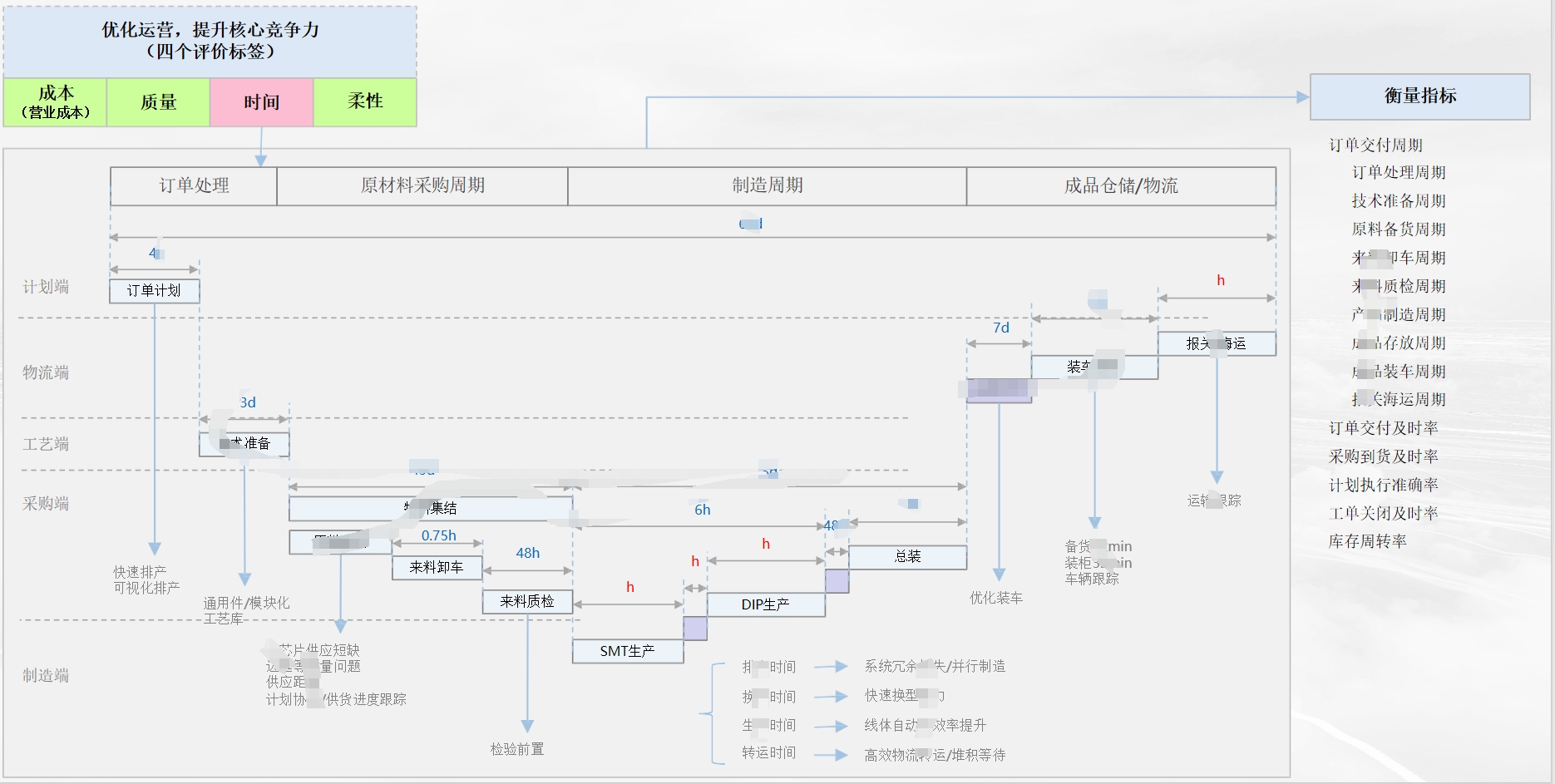Click the 优化装车 text
This screenshot has height=784, width=1555.
pyautogui.click(x=996, y=598)
